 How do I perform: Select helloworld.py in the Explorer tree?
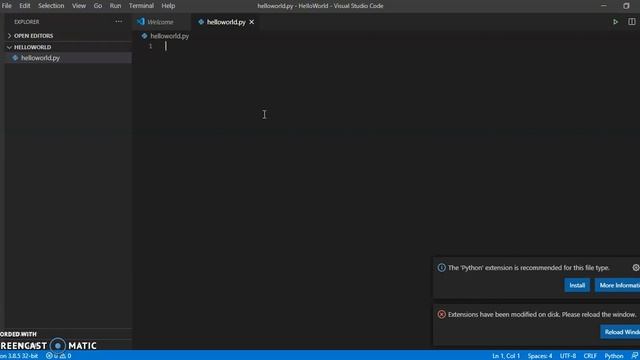[x=69, y=58]
